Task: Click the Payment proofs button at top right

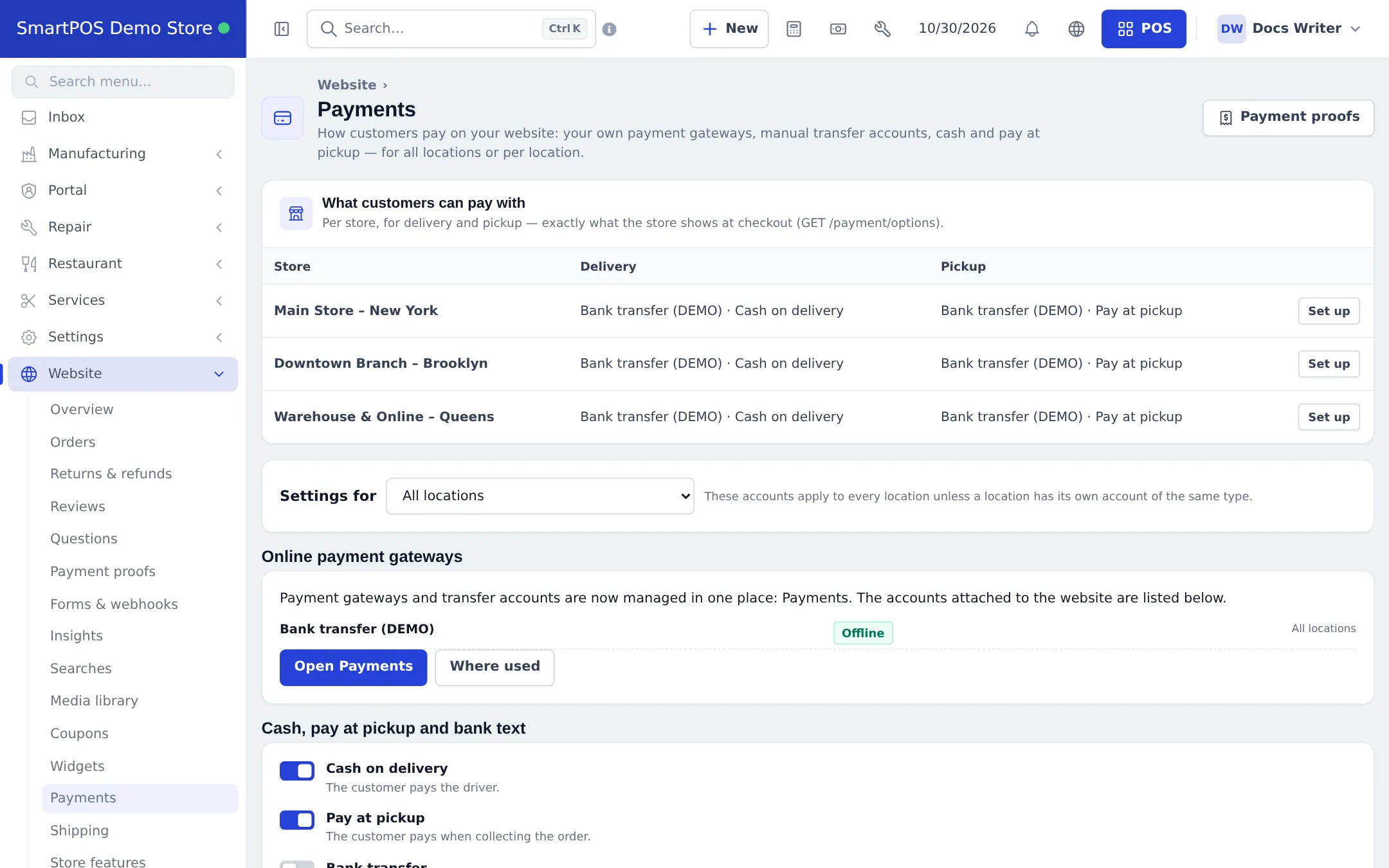Action: [1288, 118]
